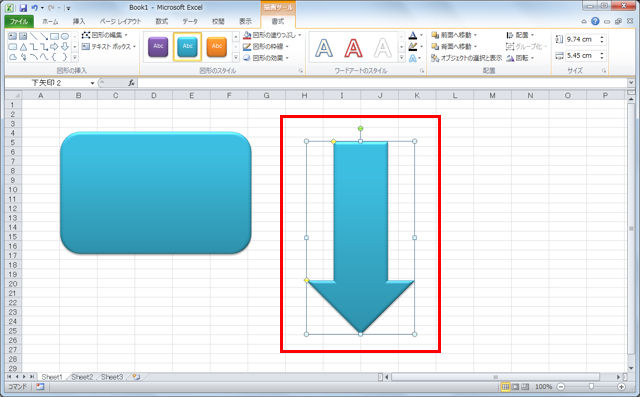The width and height of the screenshot is (640, 397).
Task: Open the File tab
Action: click(x=19, y=21)
